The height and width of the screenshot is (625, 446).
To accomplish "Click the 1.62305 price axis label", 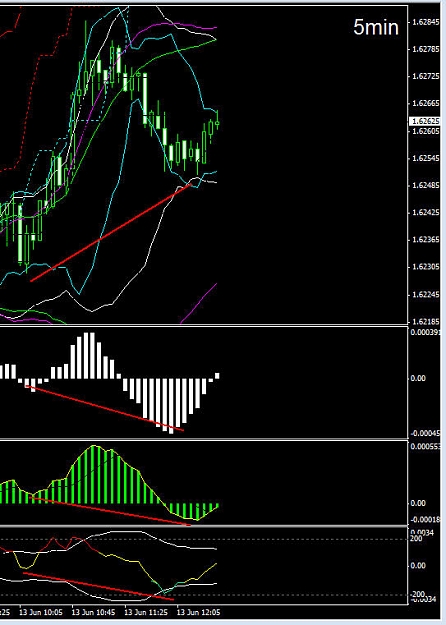I will (x=425, y=267).
